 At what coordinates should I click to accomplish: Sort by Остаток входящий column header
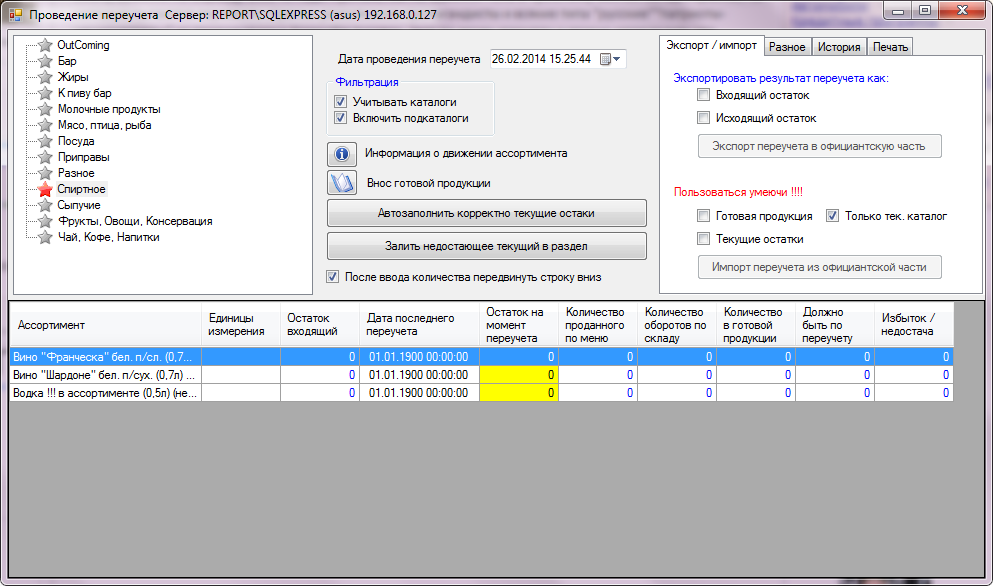(320, 325)
